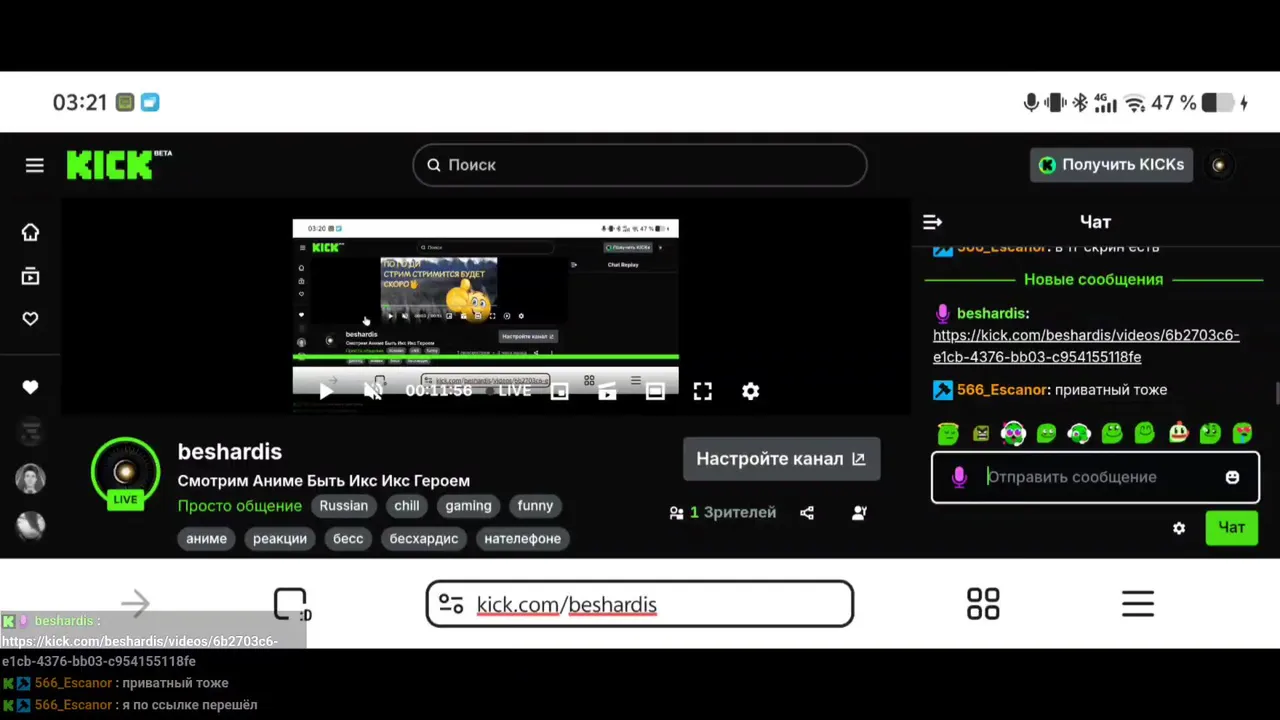Share the stream via share icon
This screenshot has width=1280, height=720.
[x=807, y=513]
